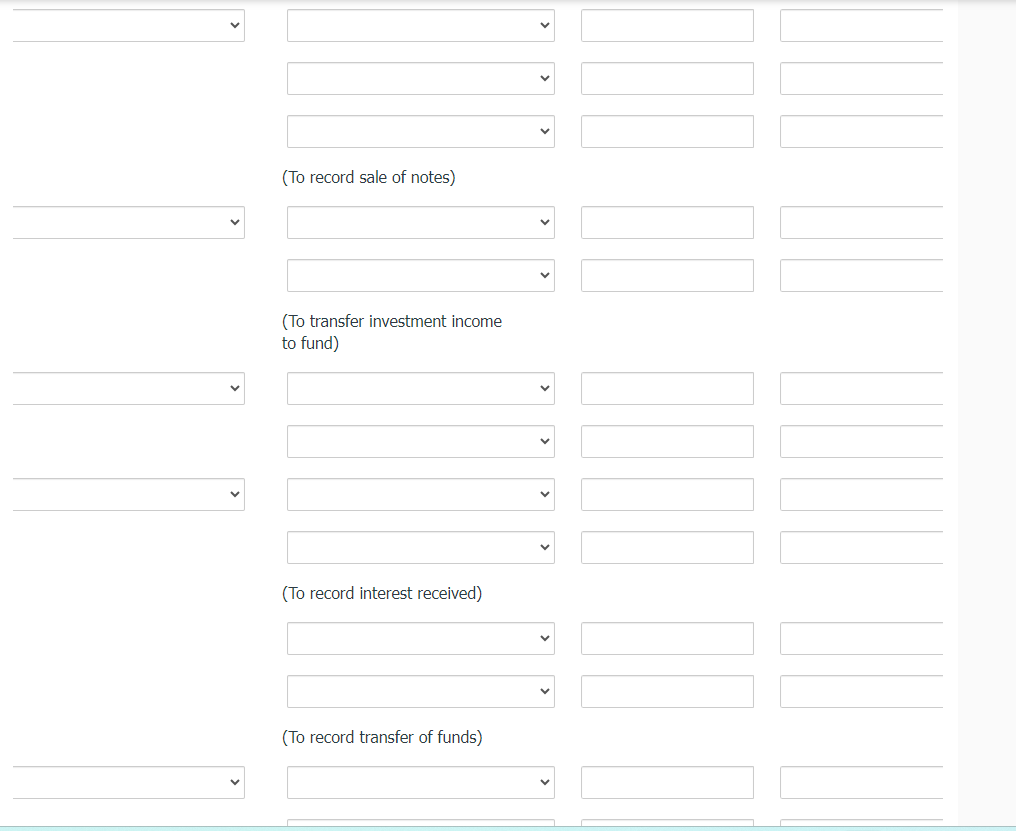1016x831 pixels.
Task: Select the '(To record interest received)' caption
Action: click(x=382, y=594)
